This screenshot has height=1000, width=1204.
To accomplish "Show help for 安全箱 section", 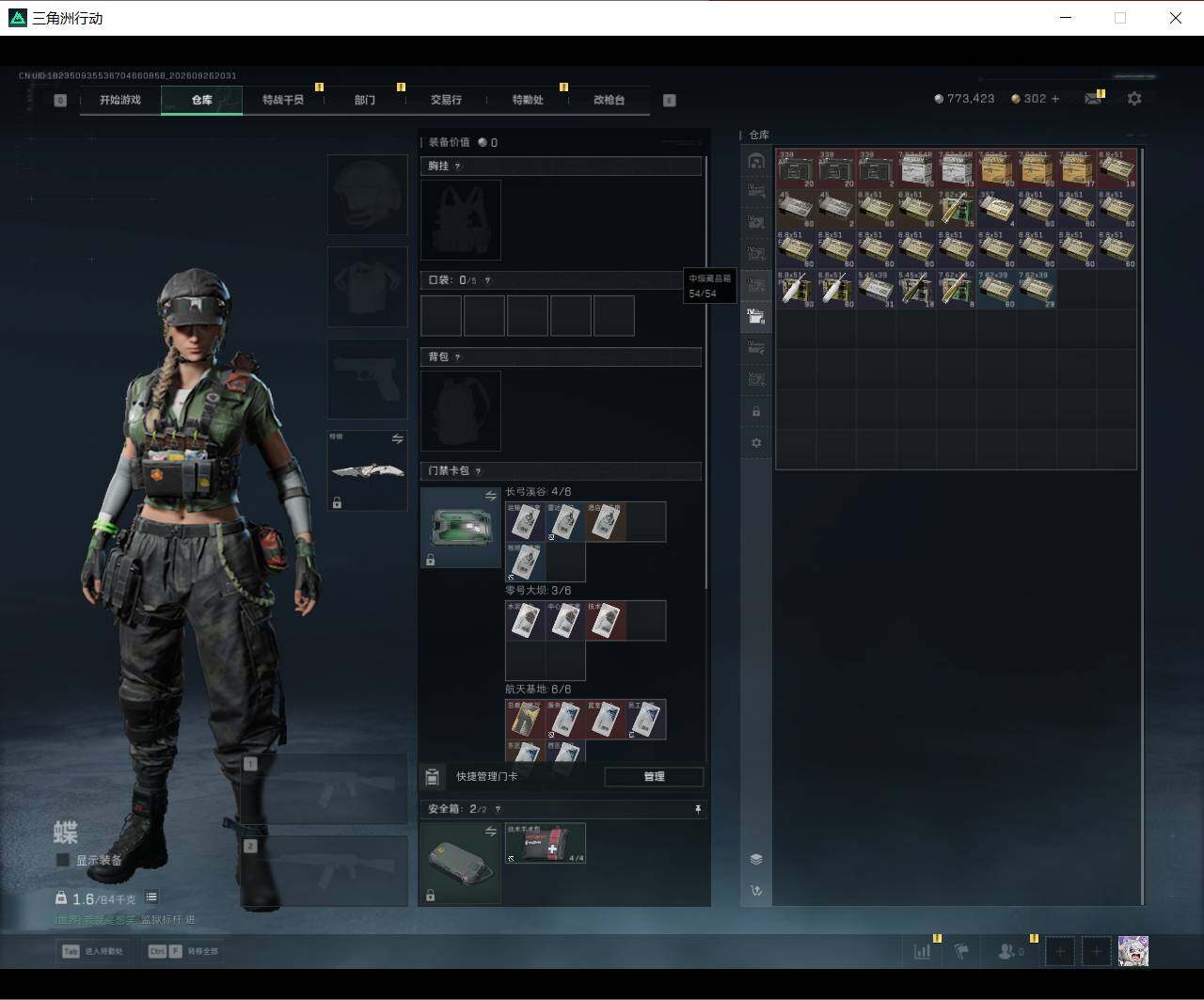I will [x=497, y=809].
